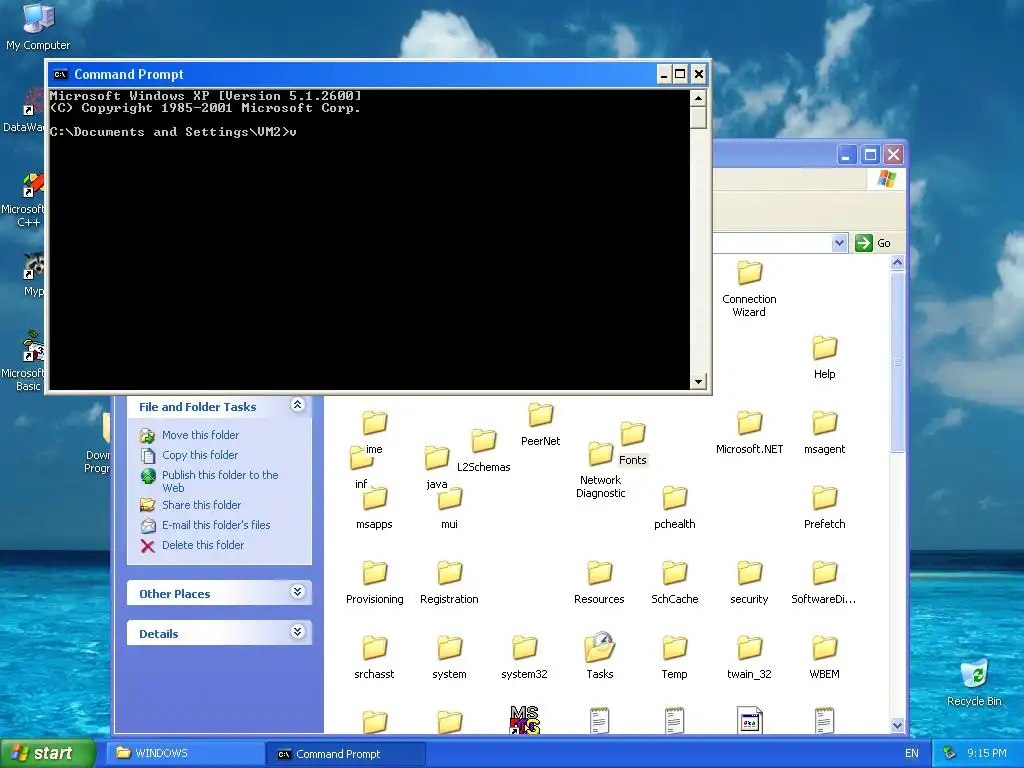Open the Microsoft.NET folder
The height and width of the screenshot is (768, 1024).
[749, 432]
